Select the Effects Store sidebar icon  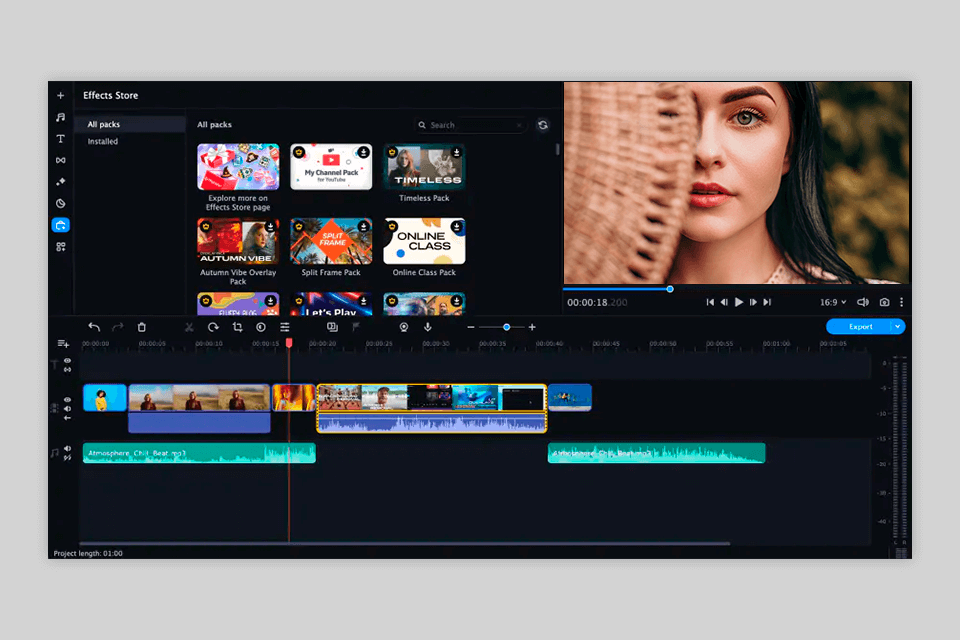(x=61, y=225)
